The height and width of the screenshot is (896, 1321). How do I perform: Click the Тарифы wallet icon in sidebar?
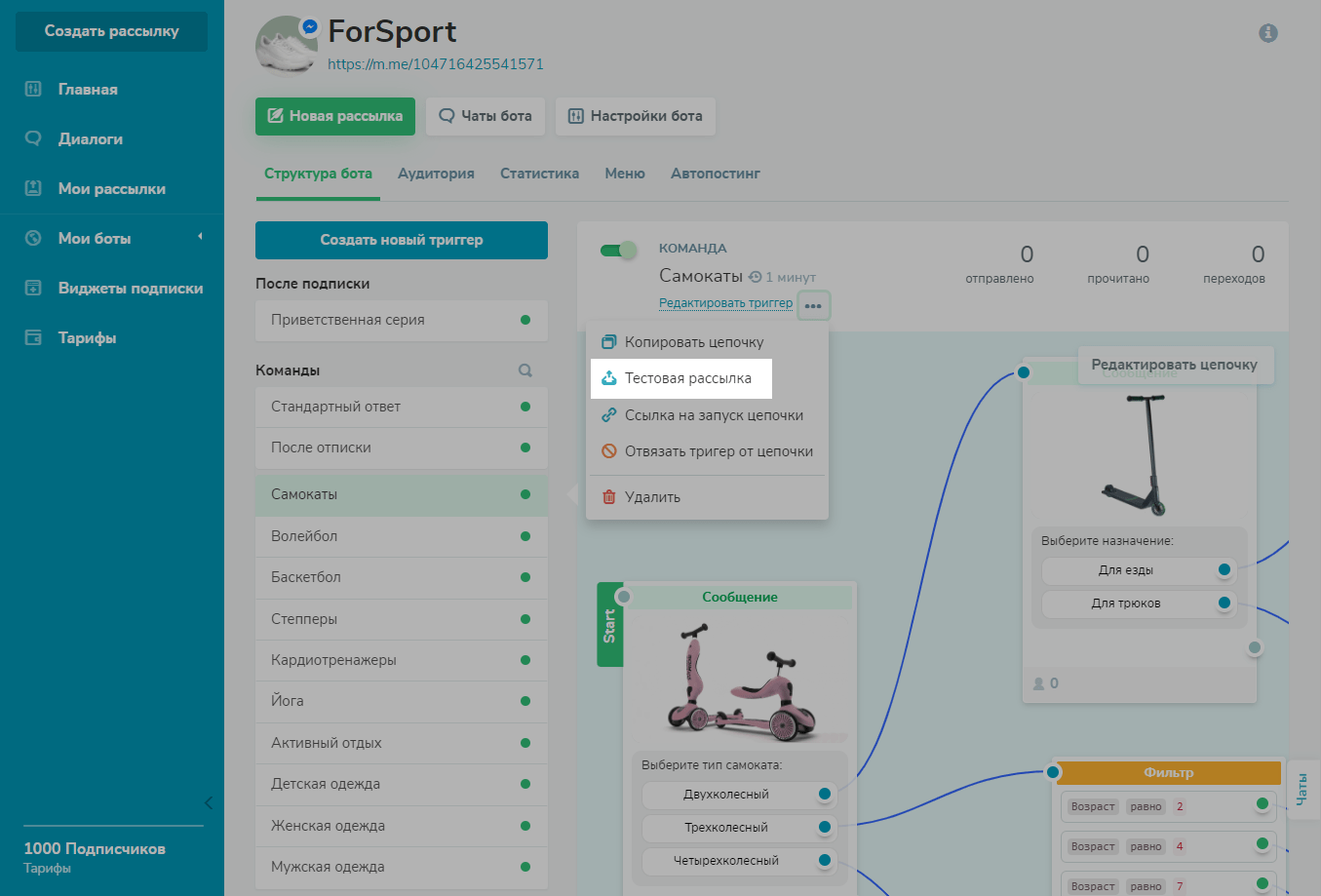[33, 337]
